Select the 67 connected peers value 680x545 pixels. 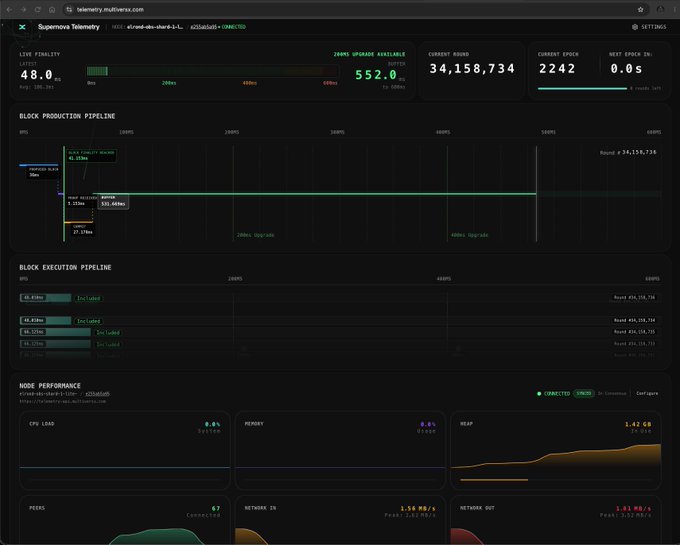(x=216, y=508)
